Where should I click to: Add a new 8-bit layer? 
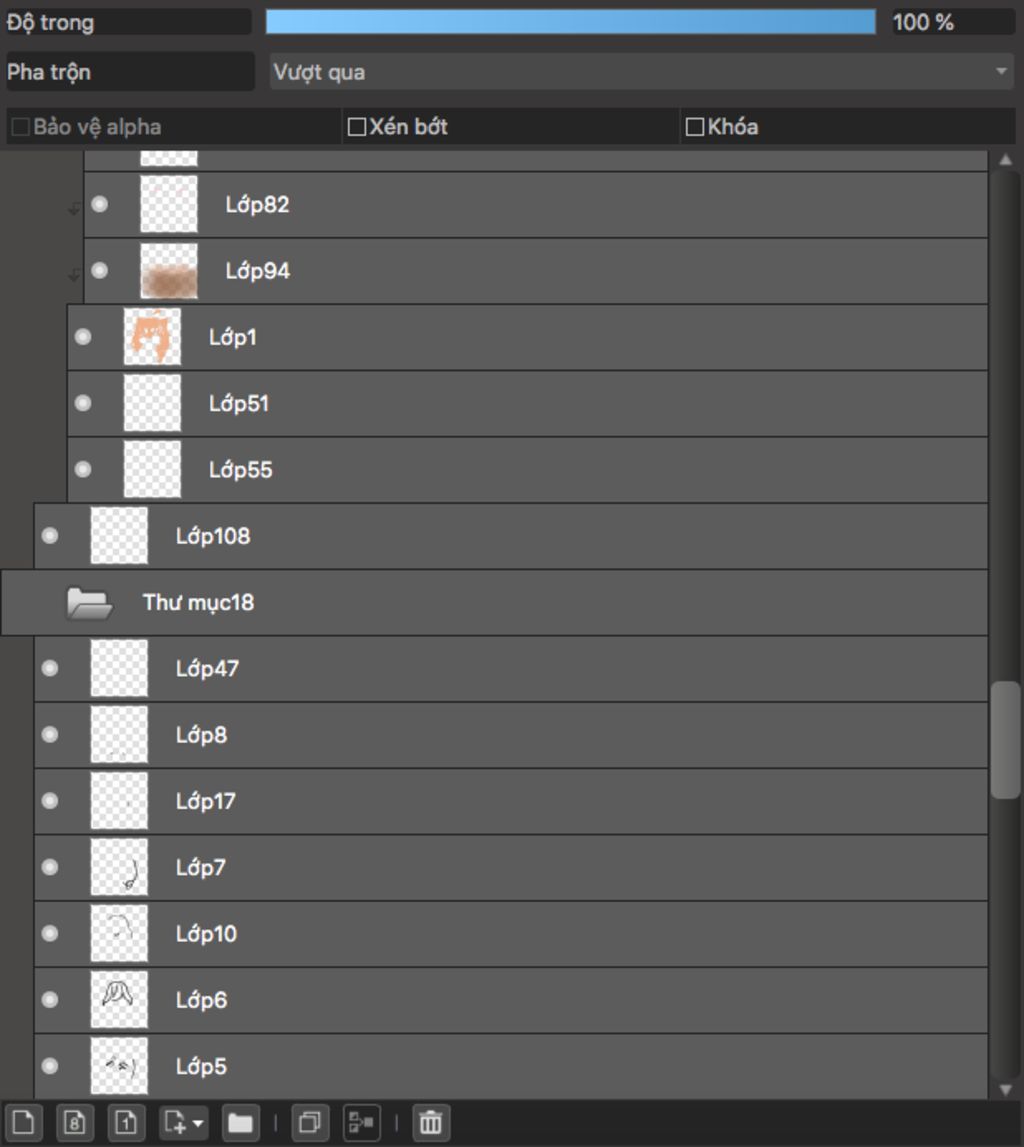click(75, 1122)
